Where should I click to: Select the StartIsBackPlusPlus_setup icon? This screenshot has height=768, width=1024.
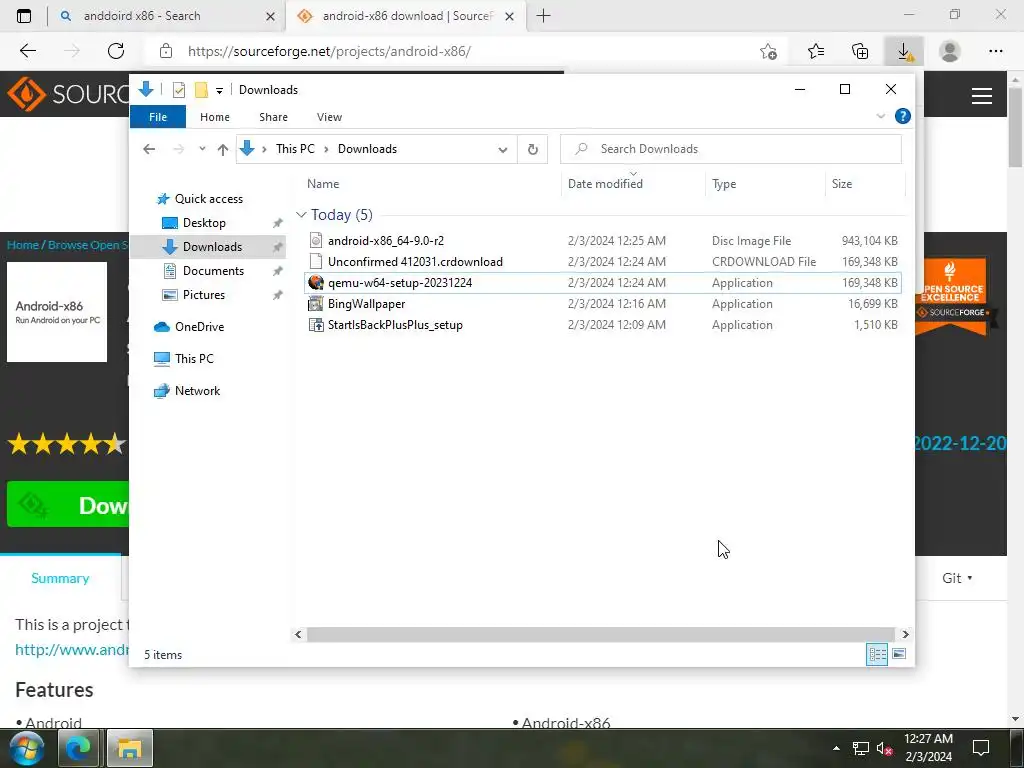(316, 325)
